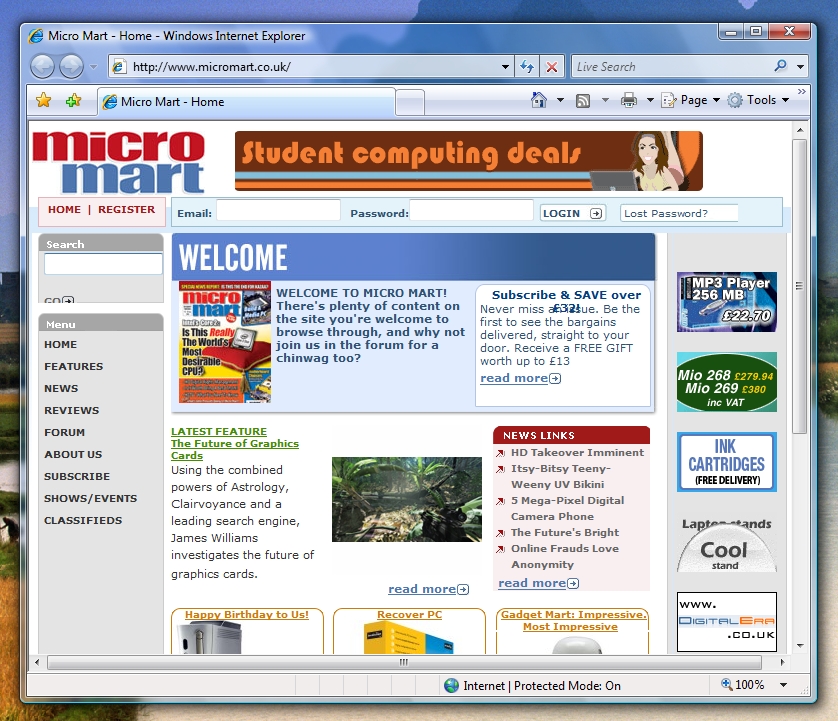The width and height of the screenshot is (838, 721).
Task: Click the Live Search magnifier icon
Action: point(781,67)
